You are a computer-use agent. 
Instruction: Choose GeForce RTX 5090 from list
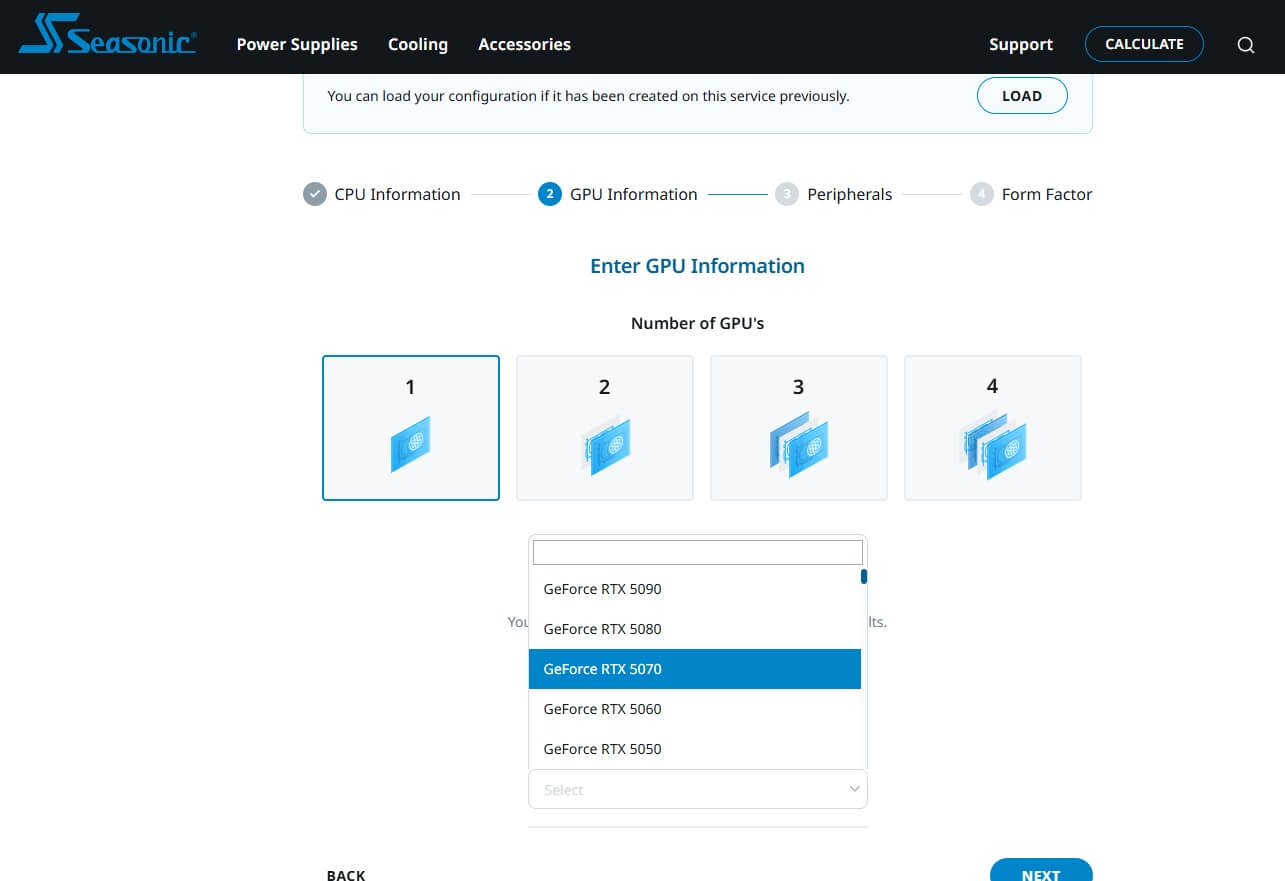pyautogui.click(x=602, y=589)
